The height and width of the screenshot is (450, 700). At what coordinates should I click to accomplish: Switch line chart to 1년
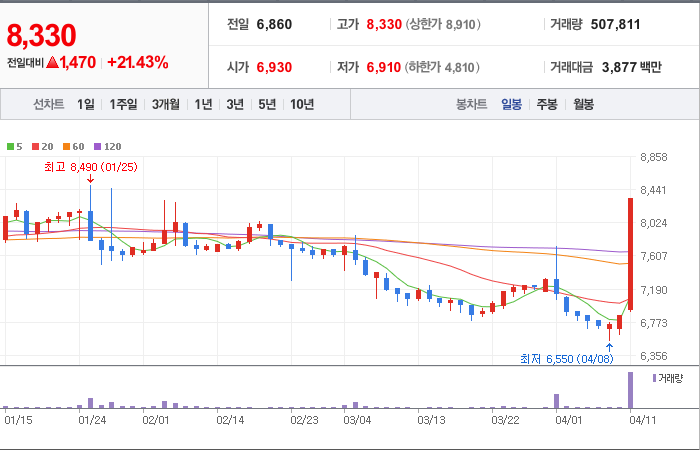pos(203,104)
